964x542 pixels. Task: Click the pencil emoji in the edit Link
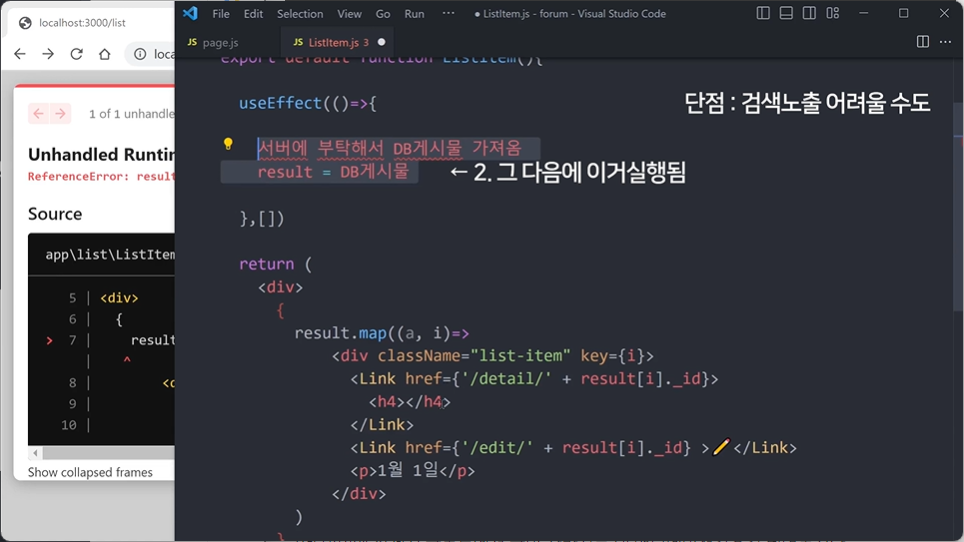tap(721, 447)
